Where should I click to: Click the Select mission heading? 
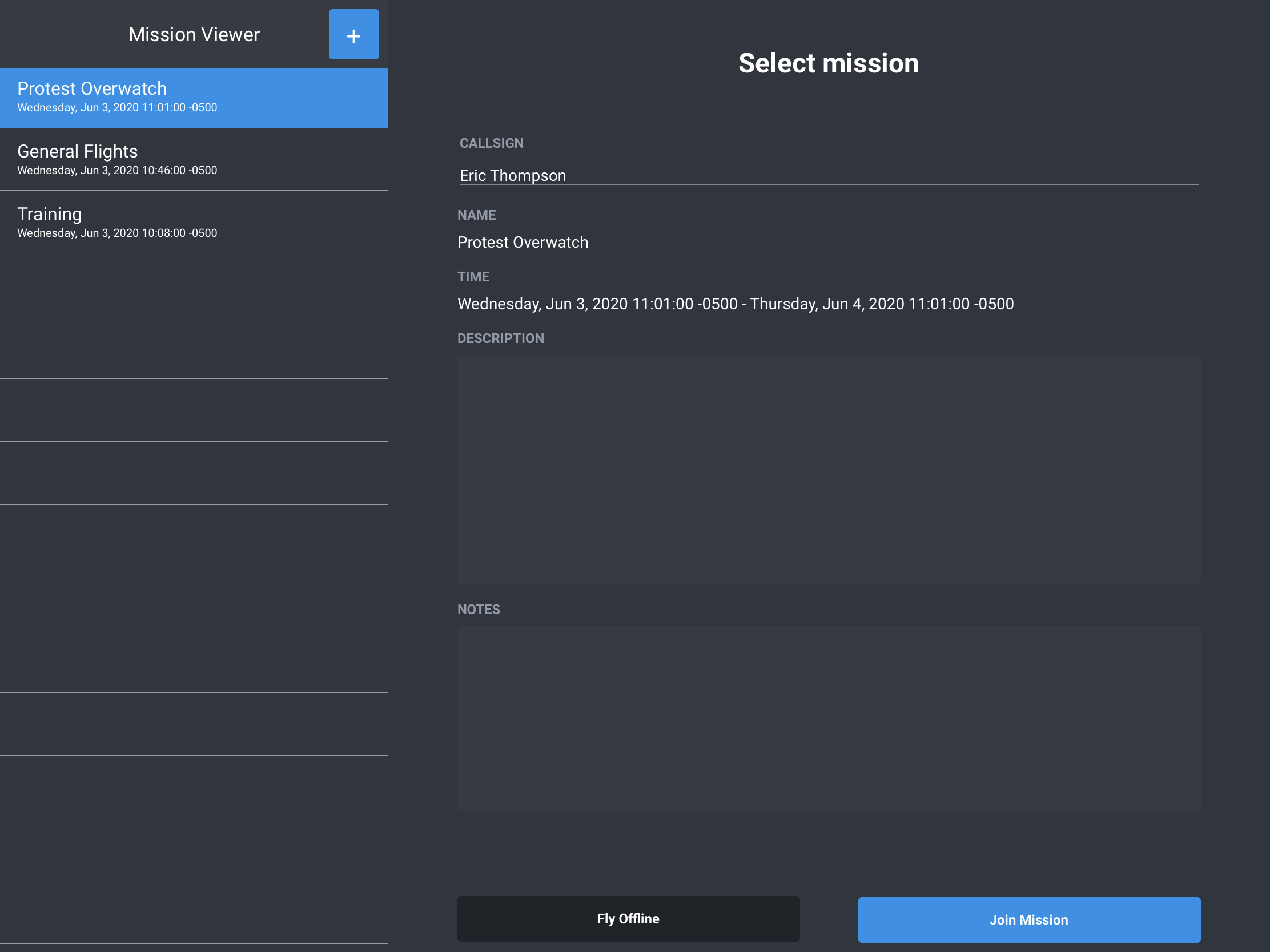pyautogui.click(x=829, y=63)
